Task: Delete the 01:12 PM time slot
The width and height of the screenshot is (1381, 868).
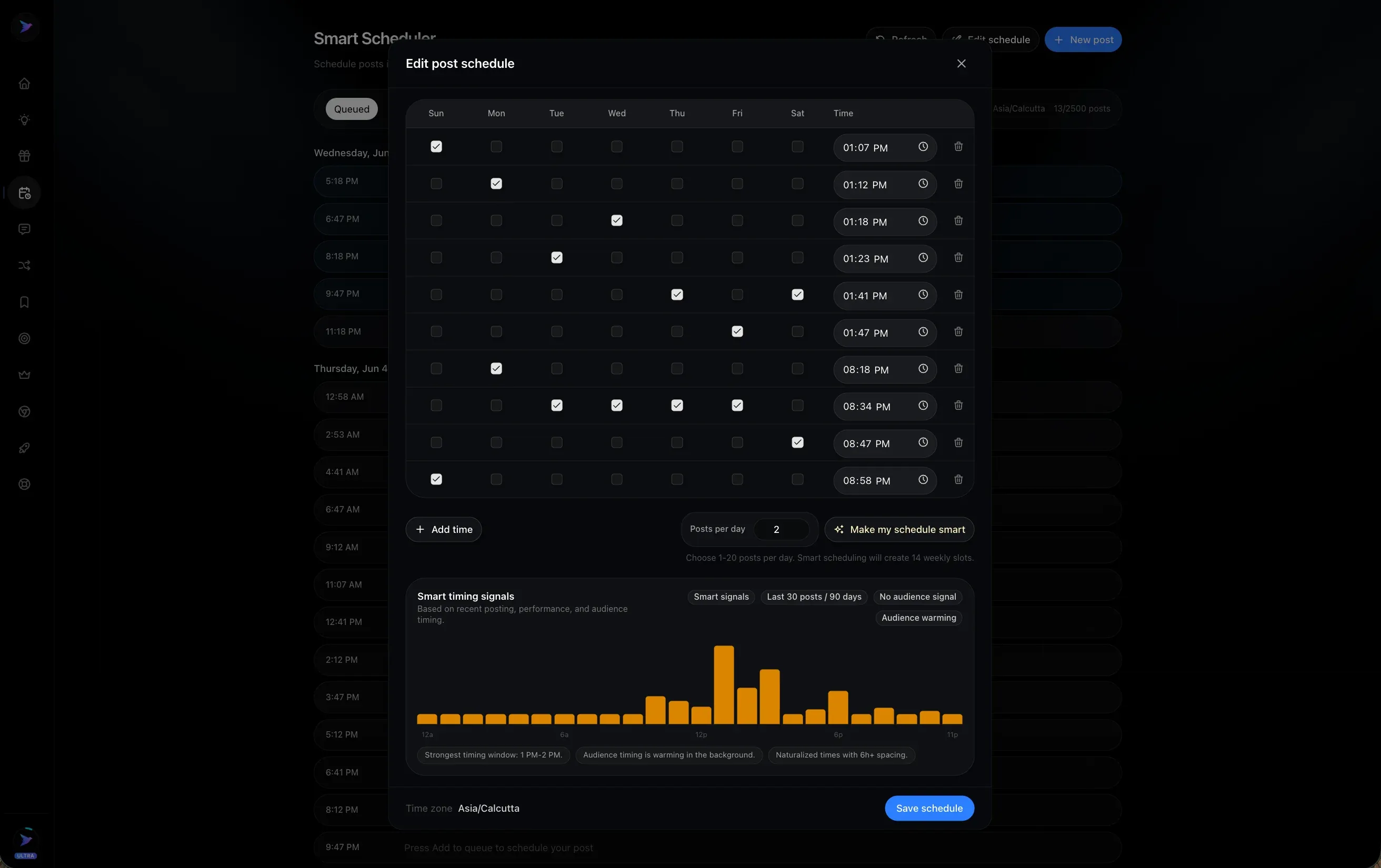Action: pos(958,184)
